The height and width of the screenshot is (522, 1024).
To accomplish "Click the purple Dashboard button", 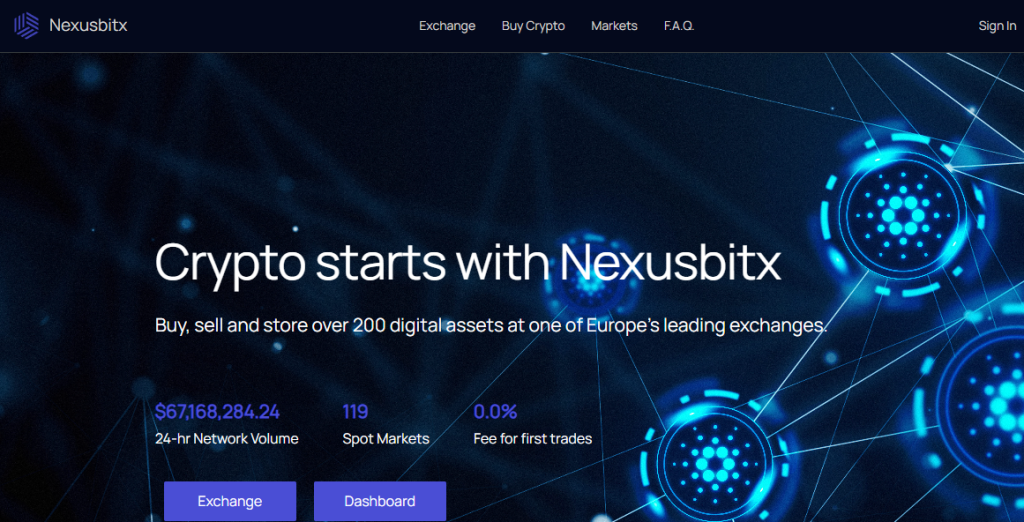I will (379, 501).
